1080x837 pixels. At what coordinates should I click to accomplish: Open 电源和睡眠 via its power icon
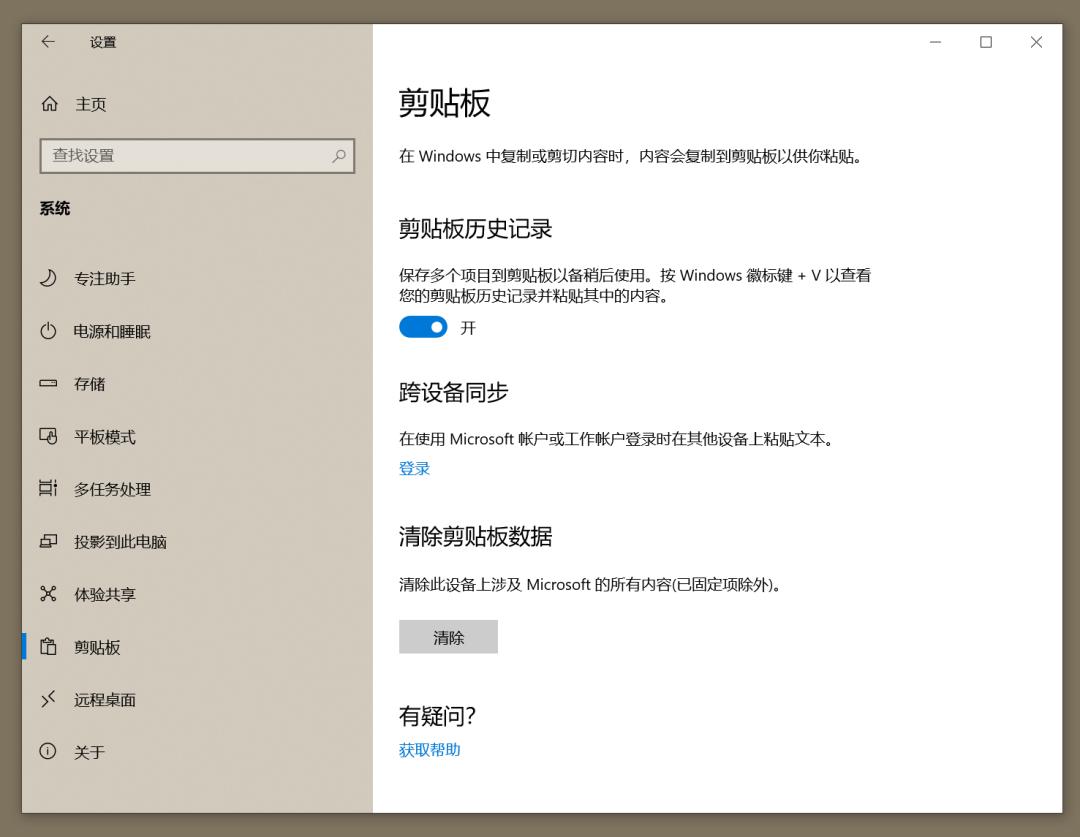50,331
